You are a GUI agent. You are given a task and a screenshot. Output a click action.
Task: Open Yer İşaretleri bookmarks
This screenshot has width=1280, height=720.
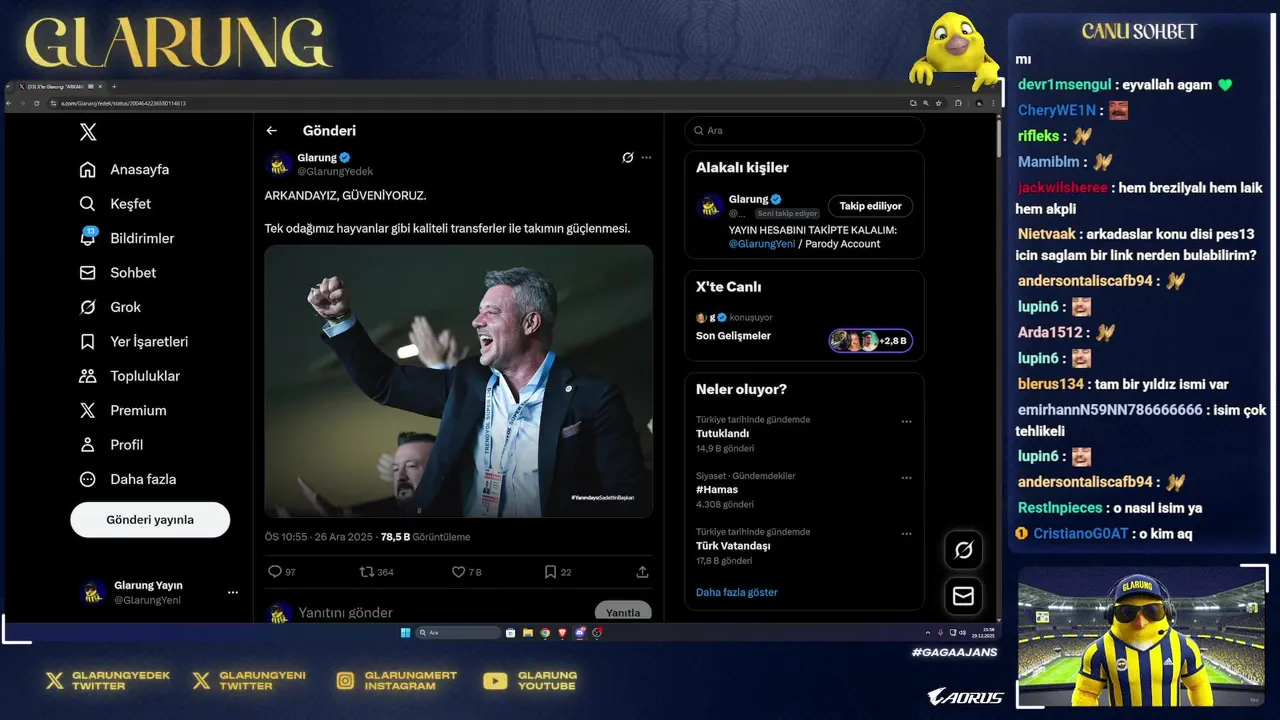coord(133,341)
